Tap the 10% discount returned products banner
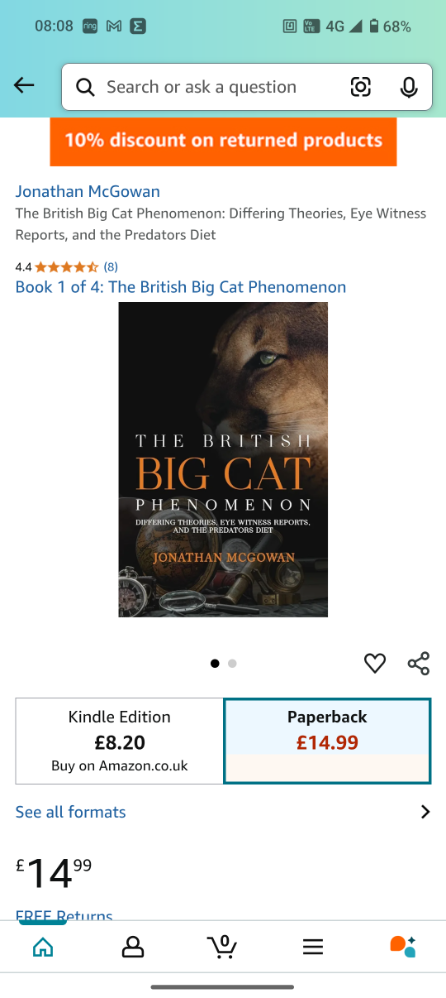 [x=223, y=141]
